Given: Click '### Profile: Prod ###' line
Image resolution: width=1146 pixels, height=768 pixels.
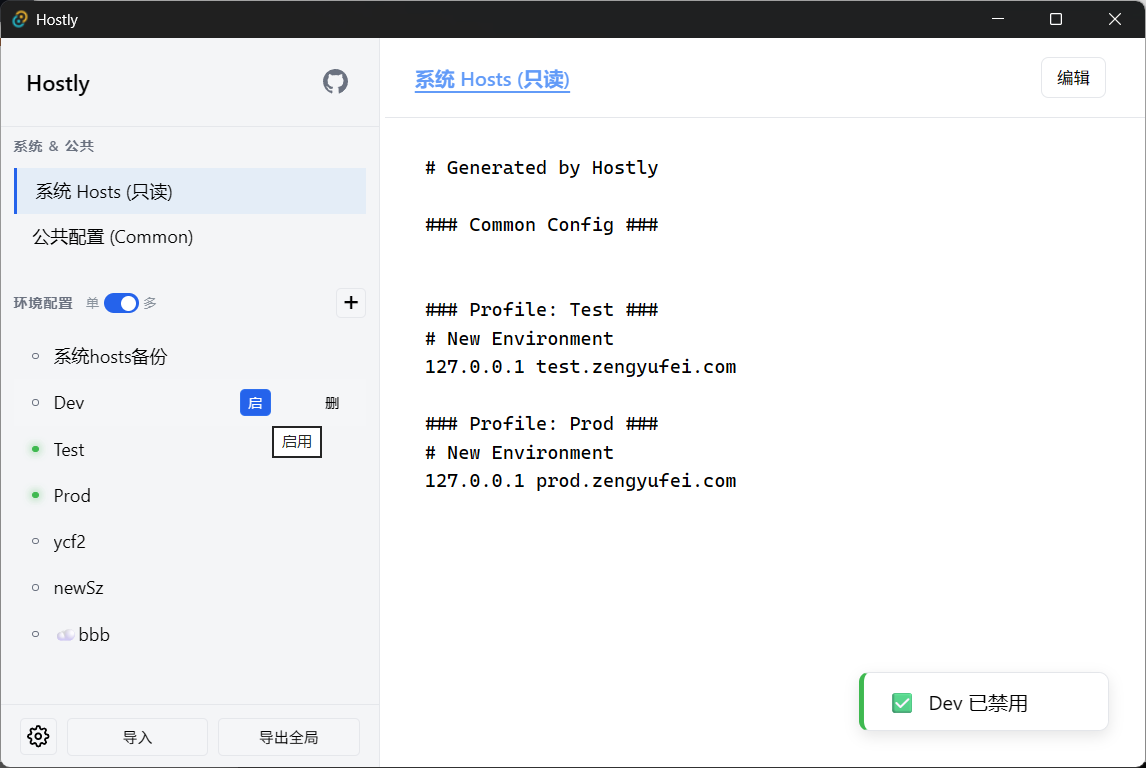Looking at the screenshot, I should click(x=542, y=424).
